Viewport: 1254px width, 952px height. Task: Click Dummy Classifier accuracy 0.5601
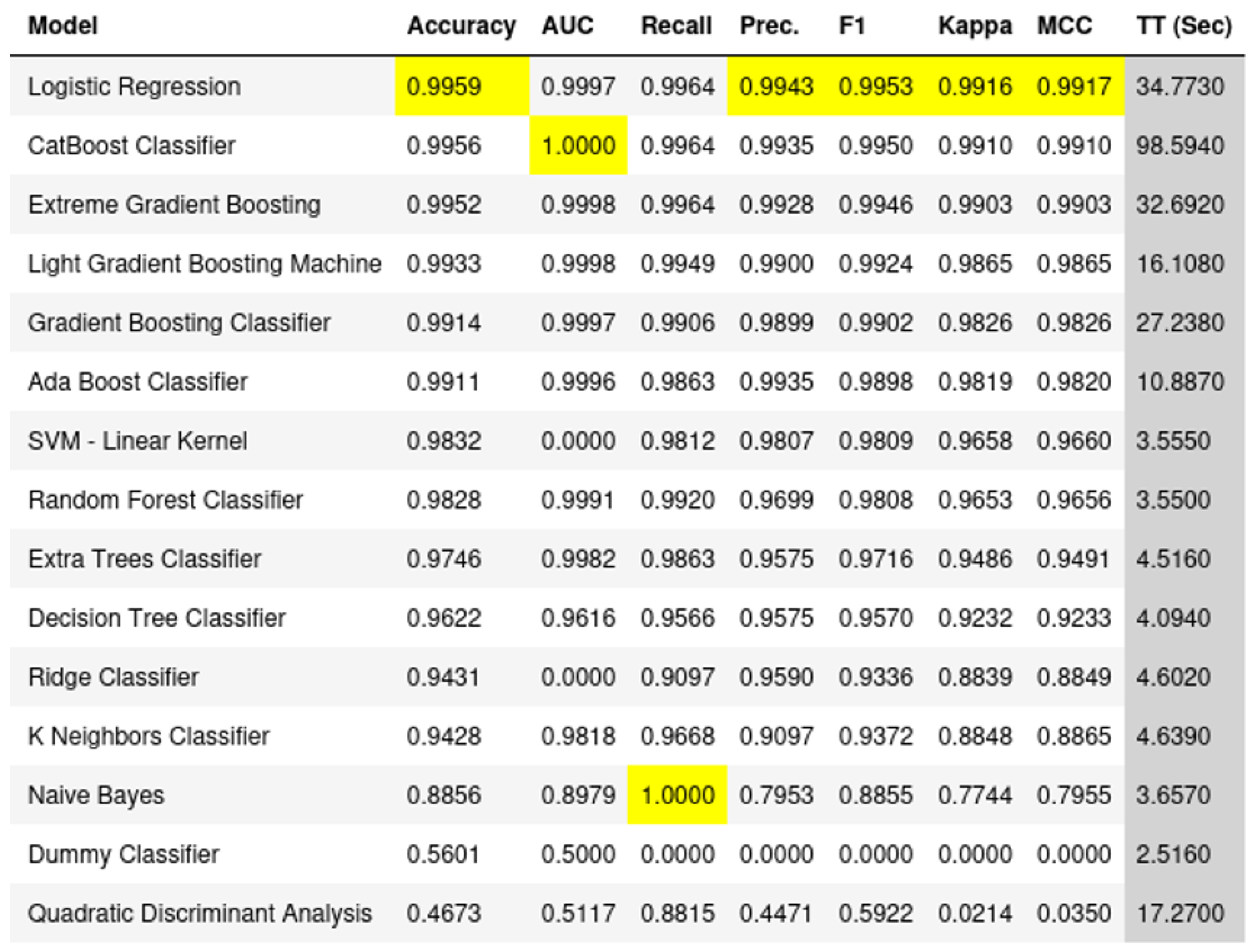pos(444,854)
